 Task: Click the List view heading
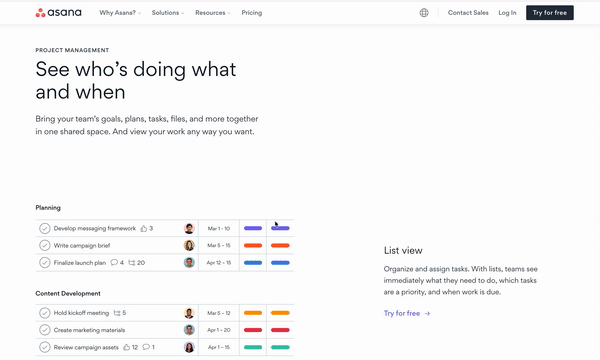coord(403,251)
